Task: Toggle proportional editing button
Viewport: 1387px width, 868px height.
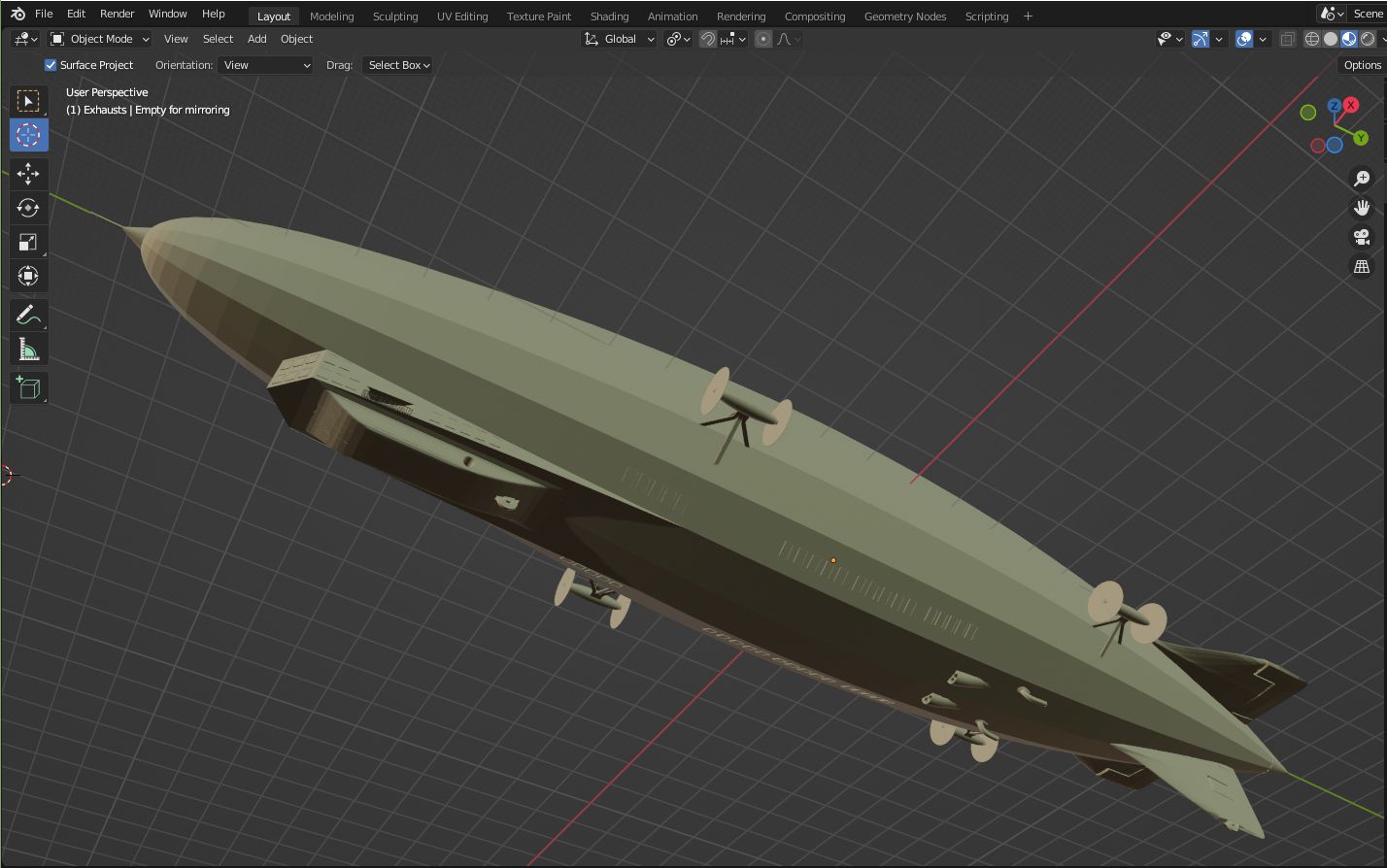Action: pyautogui.click(x=763, y=39)
